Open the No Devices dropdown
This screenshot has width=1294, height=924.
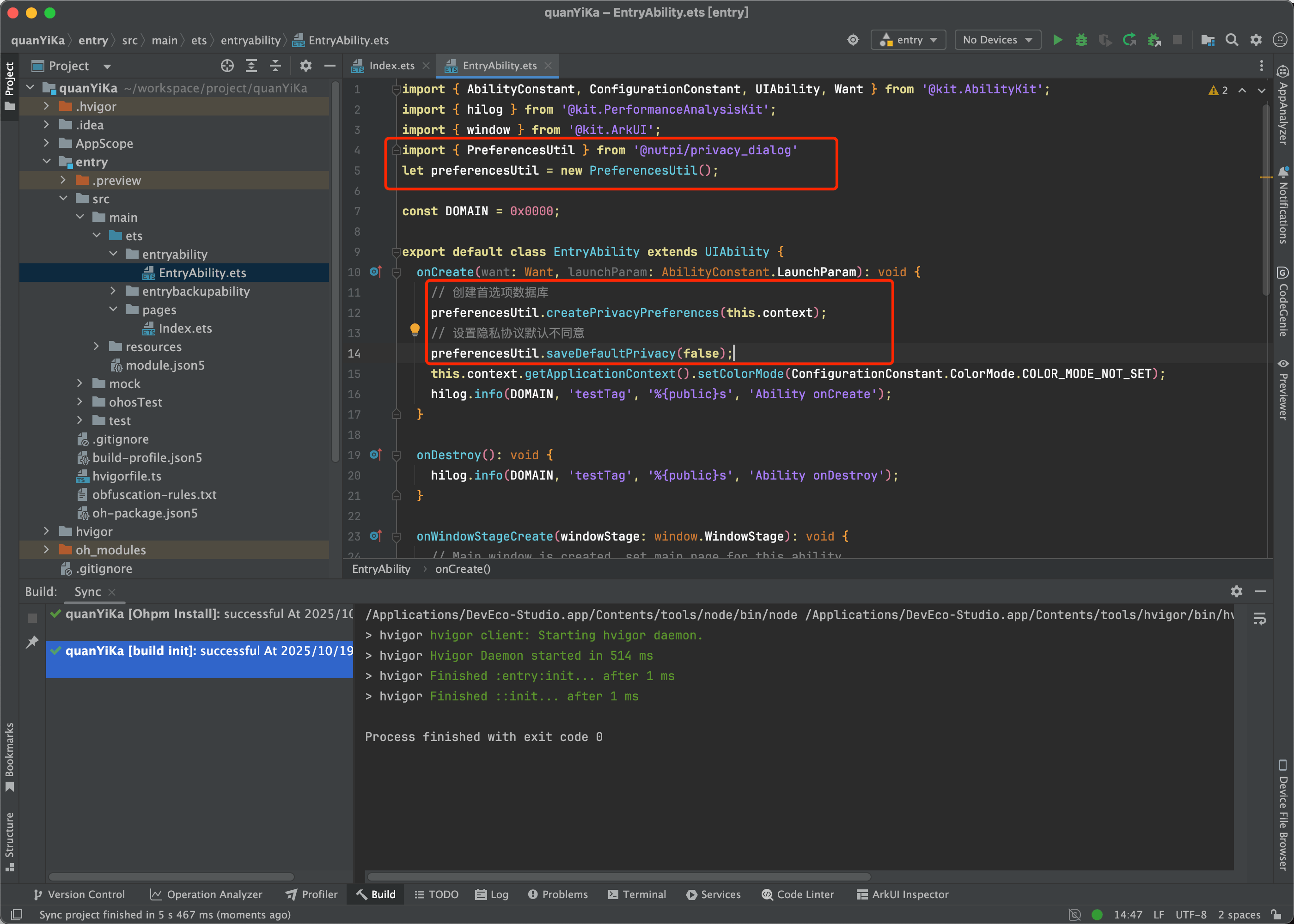[x=997, y=40]
